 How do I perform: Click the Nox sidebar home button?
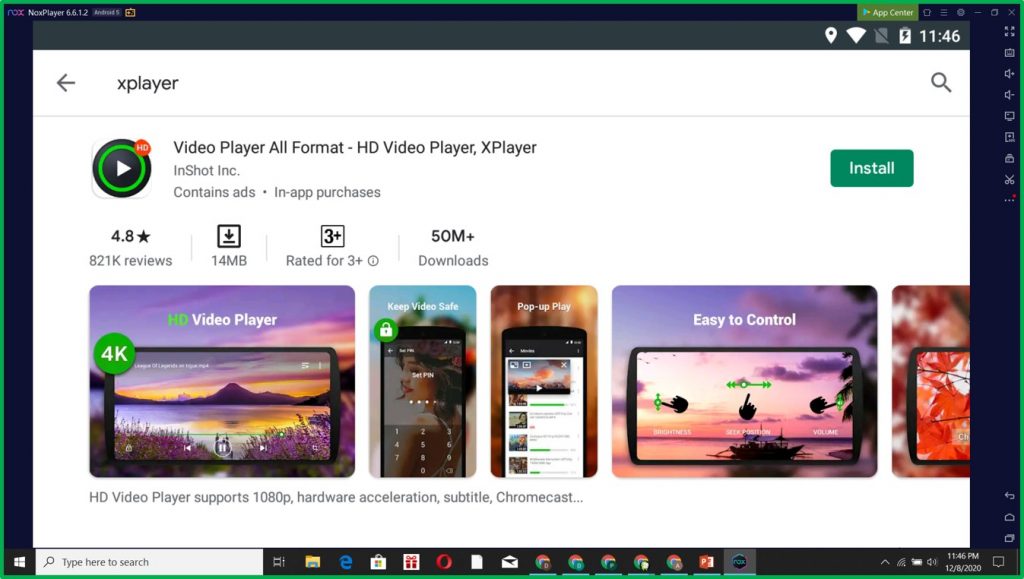tap(1010, 518)
